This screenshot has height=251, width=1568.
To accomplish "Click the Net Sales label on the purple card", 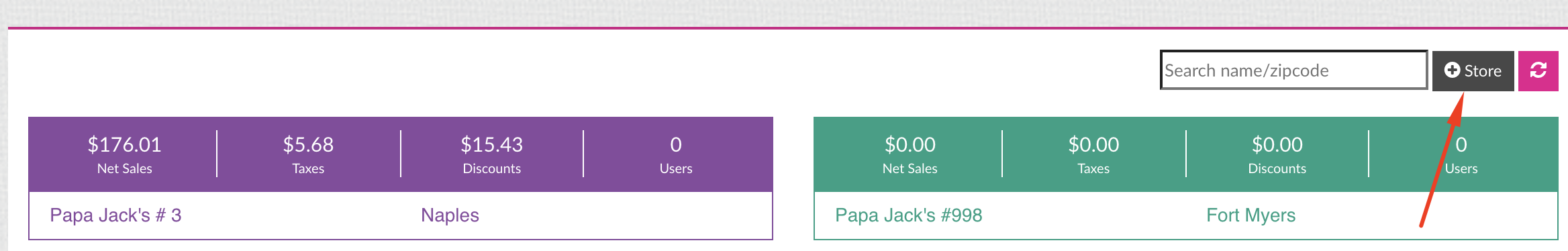I will 125,168.
